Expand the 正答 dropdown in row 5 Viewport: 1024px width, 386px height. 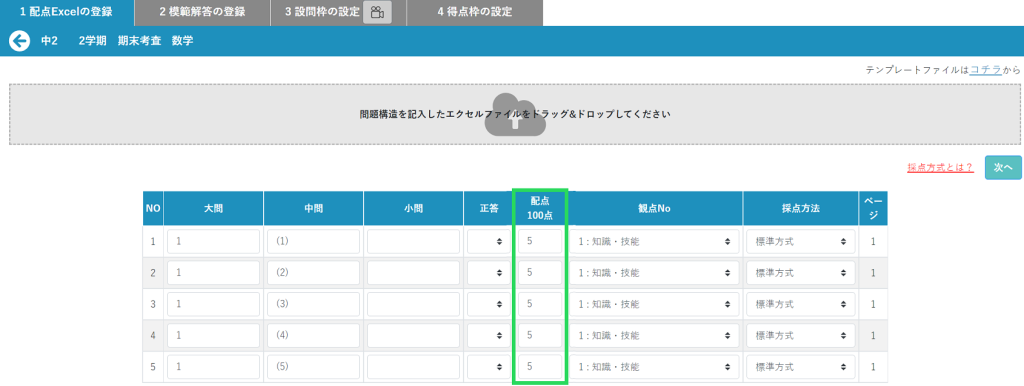488,367
